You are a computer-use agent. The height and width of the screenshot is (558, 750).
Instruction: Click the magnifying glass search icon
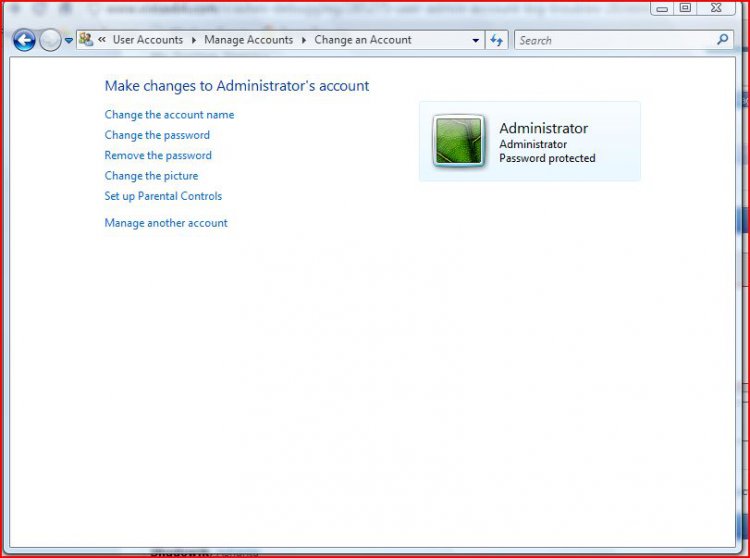click(x=724, y=40)
